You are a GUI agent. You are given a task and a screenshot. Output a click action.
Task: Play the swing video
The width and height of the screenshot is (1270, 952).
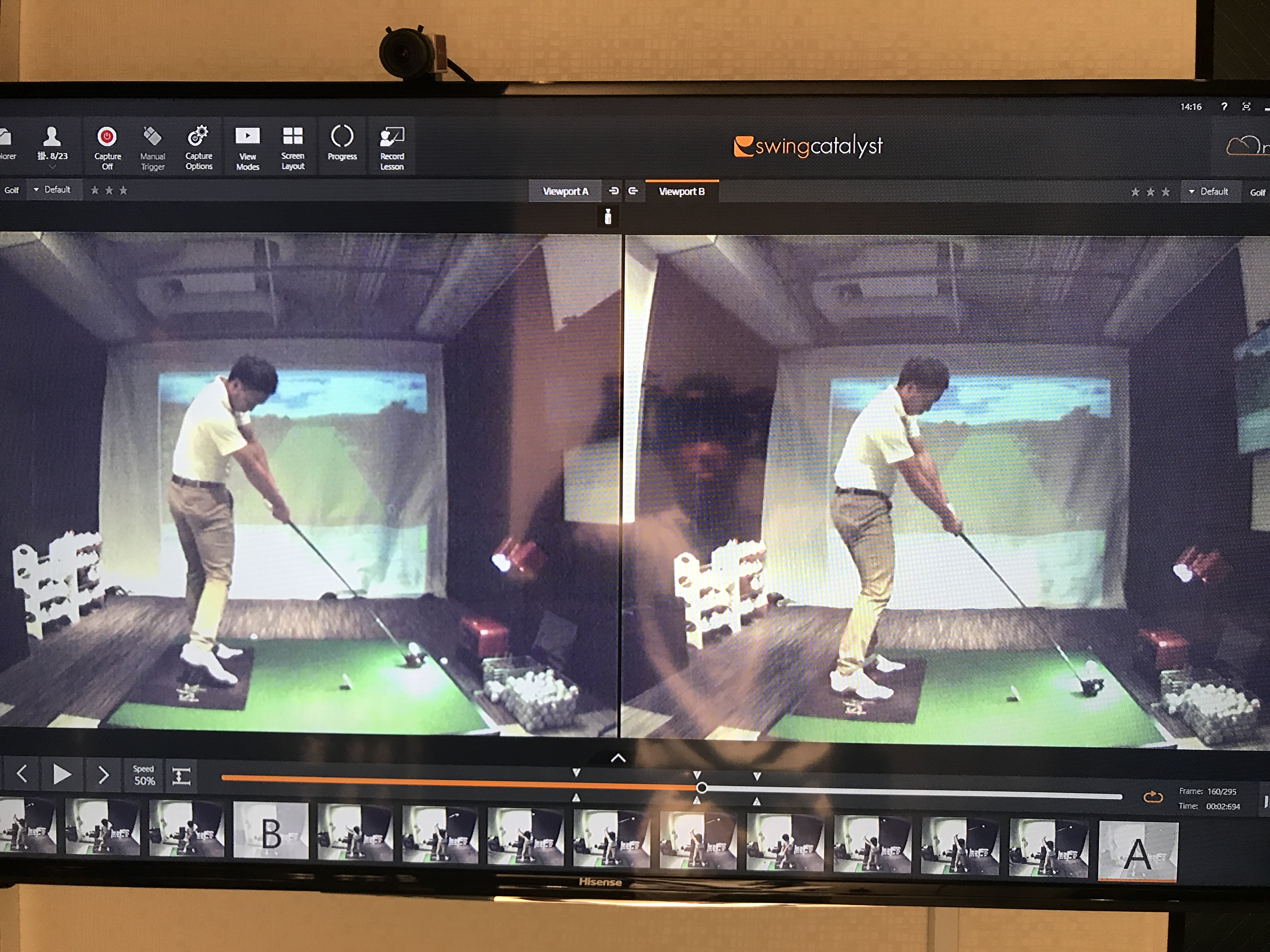tap(61, 775)
